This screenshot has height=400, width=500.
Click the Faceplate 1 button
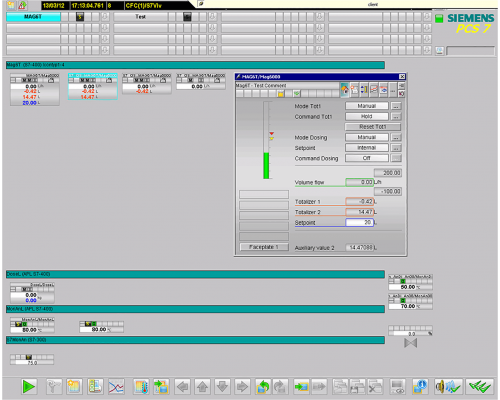[264, 247]
